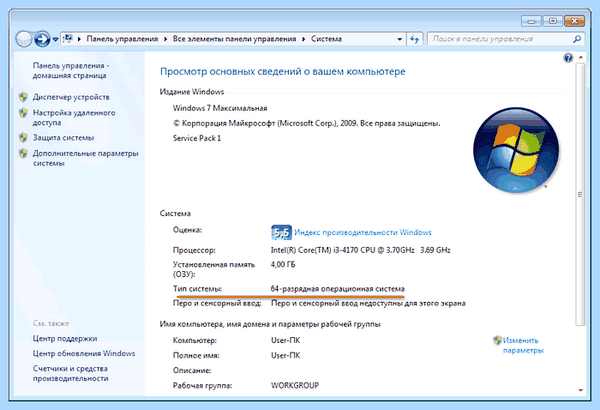Open 'Центр поддержки' link
The height and width of the screenshot is (410, 600).
pyautogui.click(x=65, y=338)
